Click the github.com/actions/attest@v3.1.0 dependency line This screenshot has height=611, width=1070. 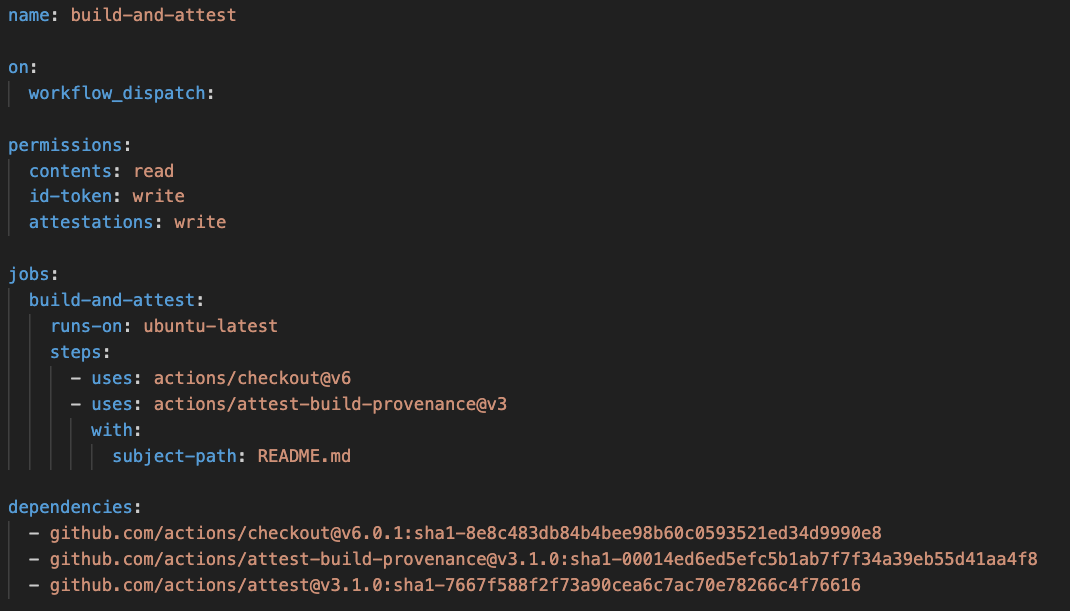455,585
